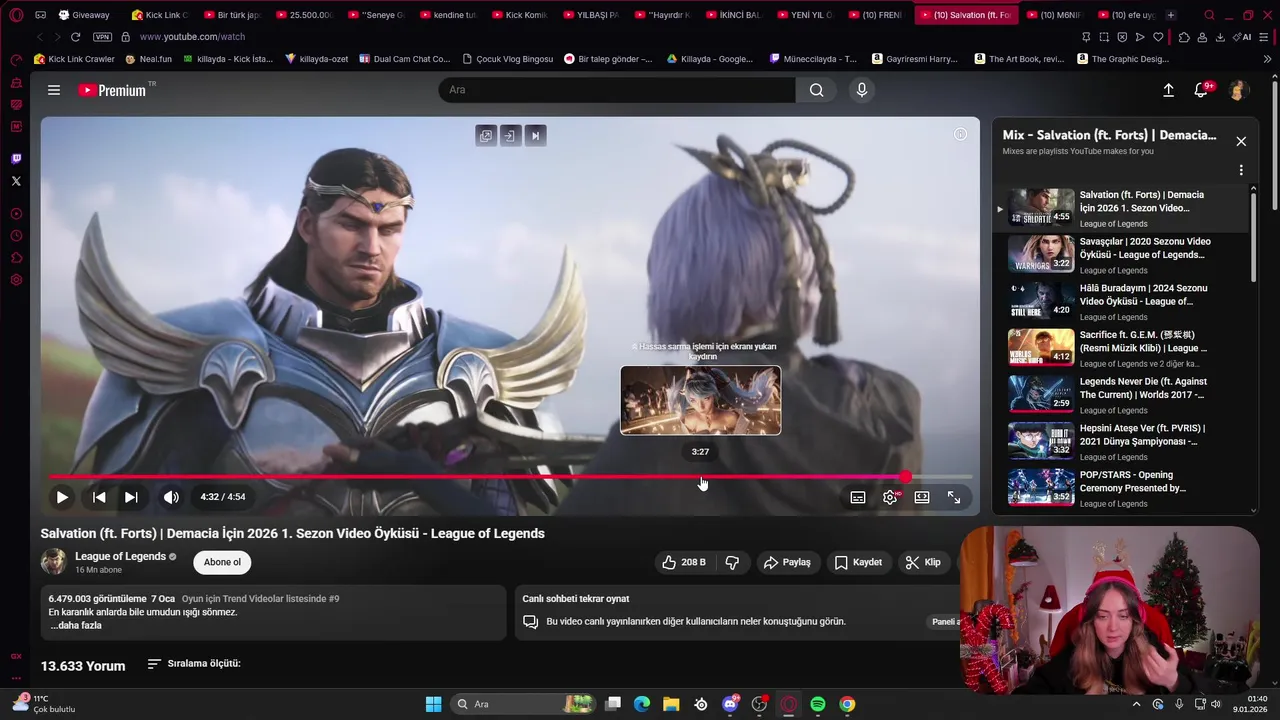This screenshot has width=1280, height=720.
Task: Share the video via Paylaş
Action: coord(787,562)
